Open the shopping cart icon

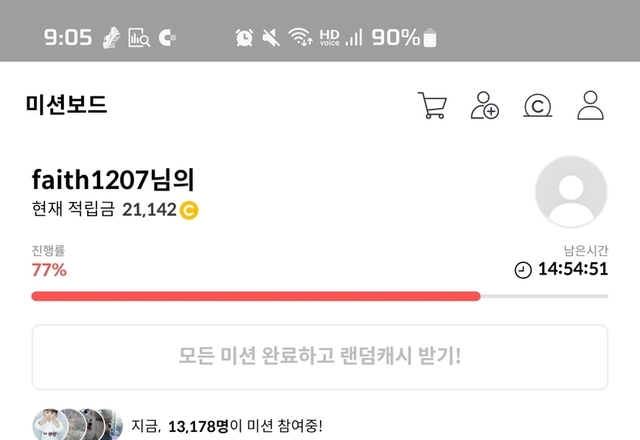(x=433, y=105)
